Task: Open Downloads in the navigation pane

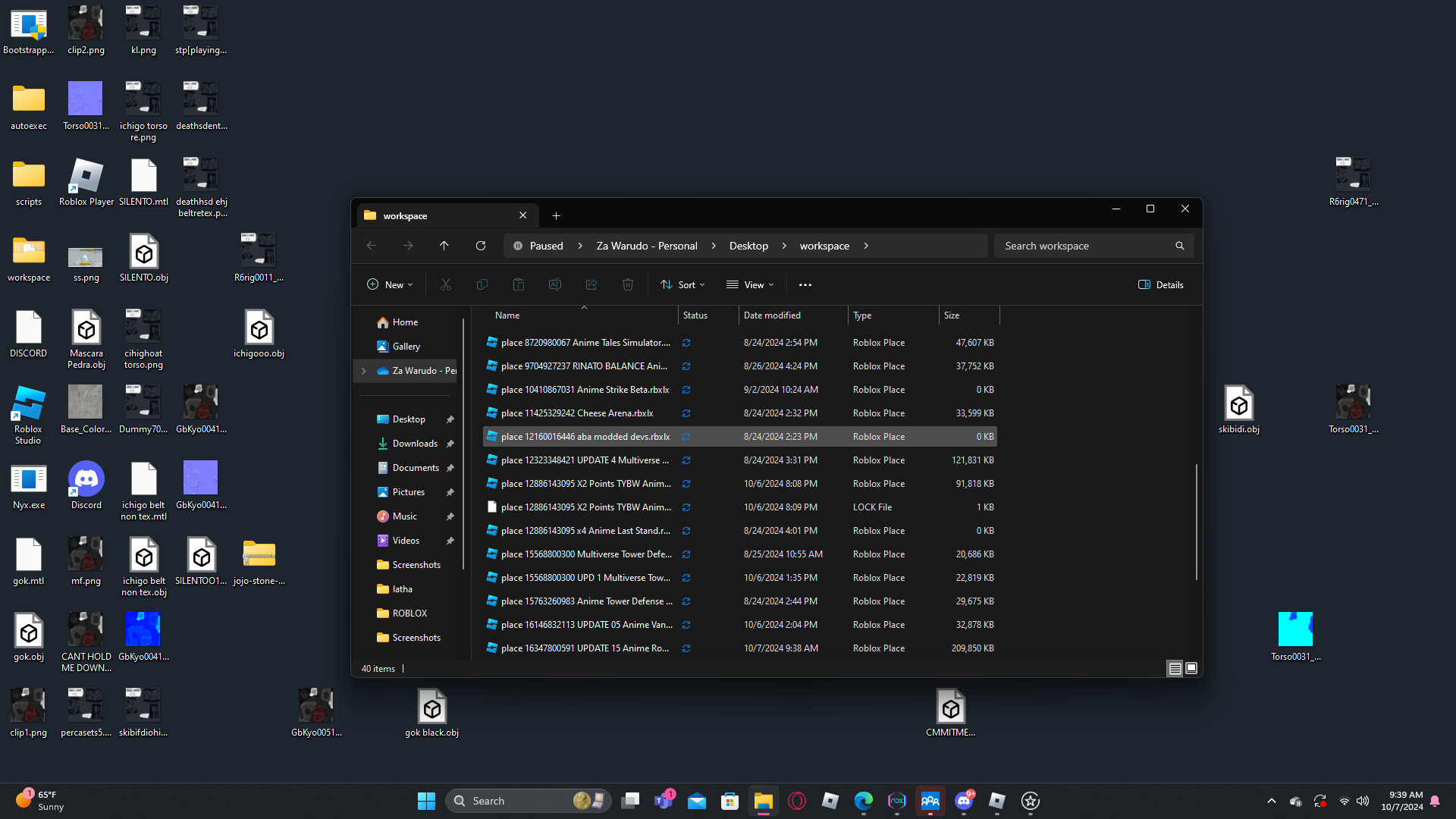Action: point(415,444)
